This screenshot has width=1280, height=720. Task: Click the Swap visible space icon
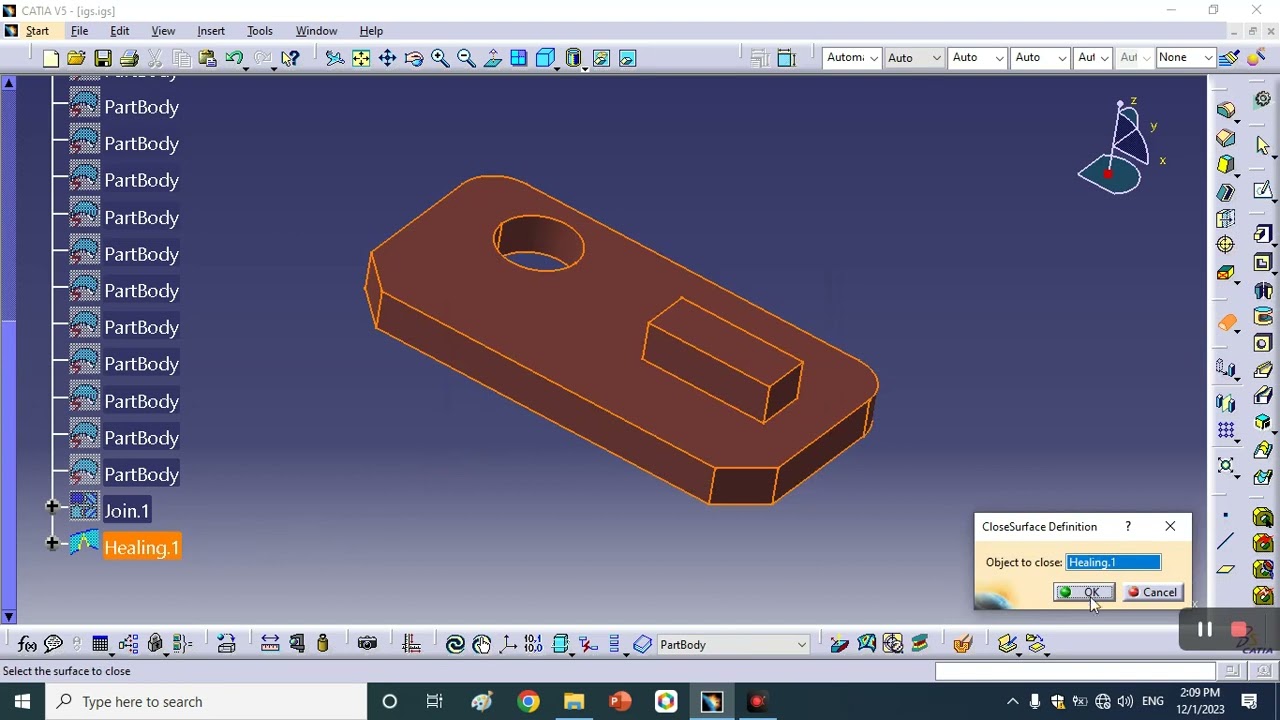[627, 58]
